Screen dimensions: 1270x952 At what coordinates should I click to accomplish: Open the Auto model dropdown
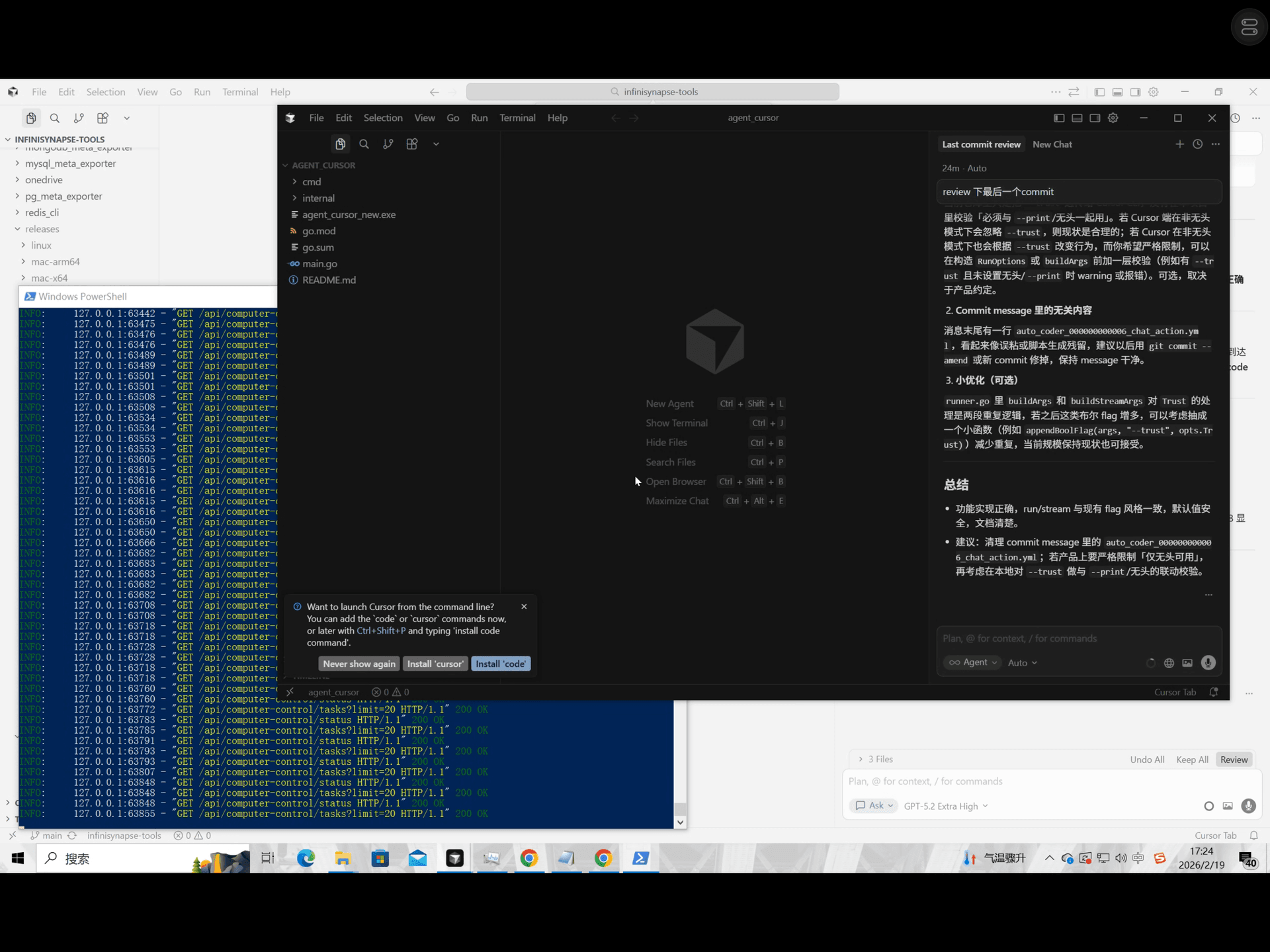[1022, 662]
